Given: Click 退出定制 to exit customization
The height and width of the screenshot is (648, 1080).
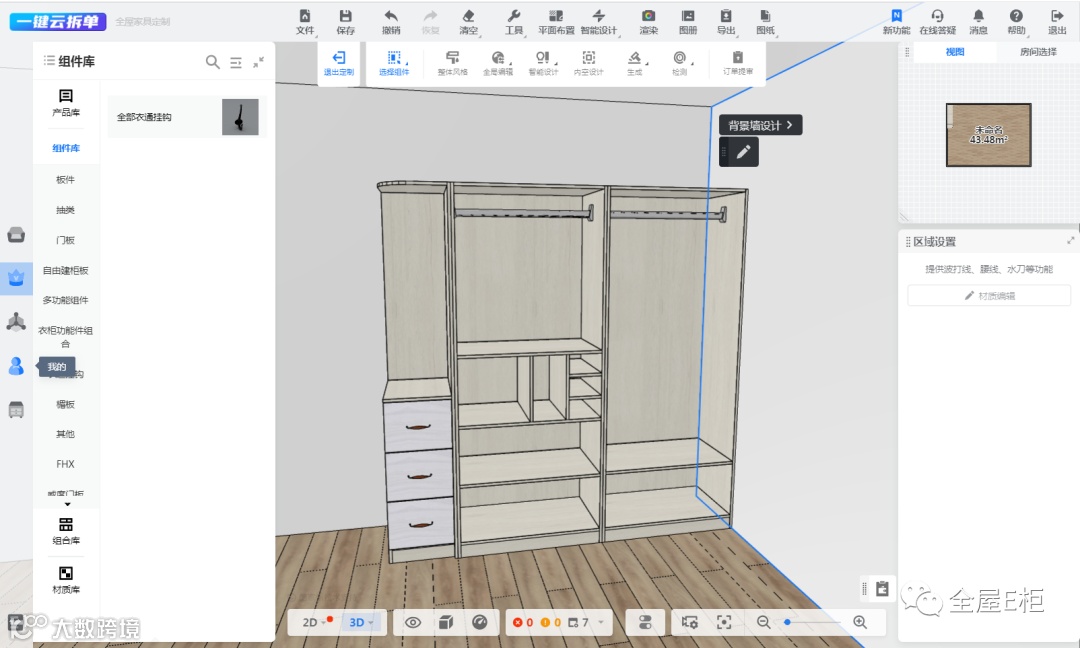Looking at the screenshot, I should [338, 63].
